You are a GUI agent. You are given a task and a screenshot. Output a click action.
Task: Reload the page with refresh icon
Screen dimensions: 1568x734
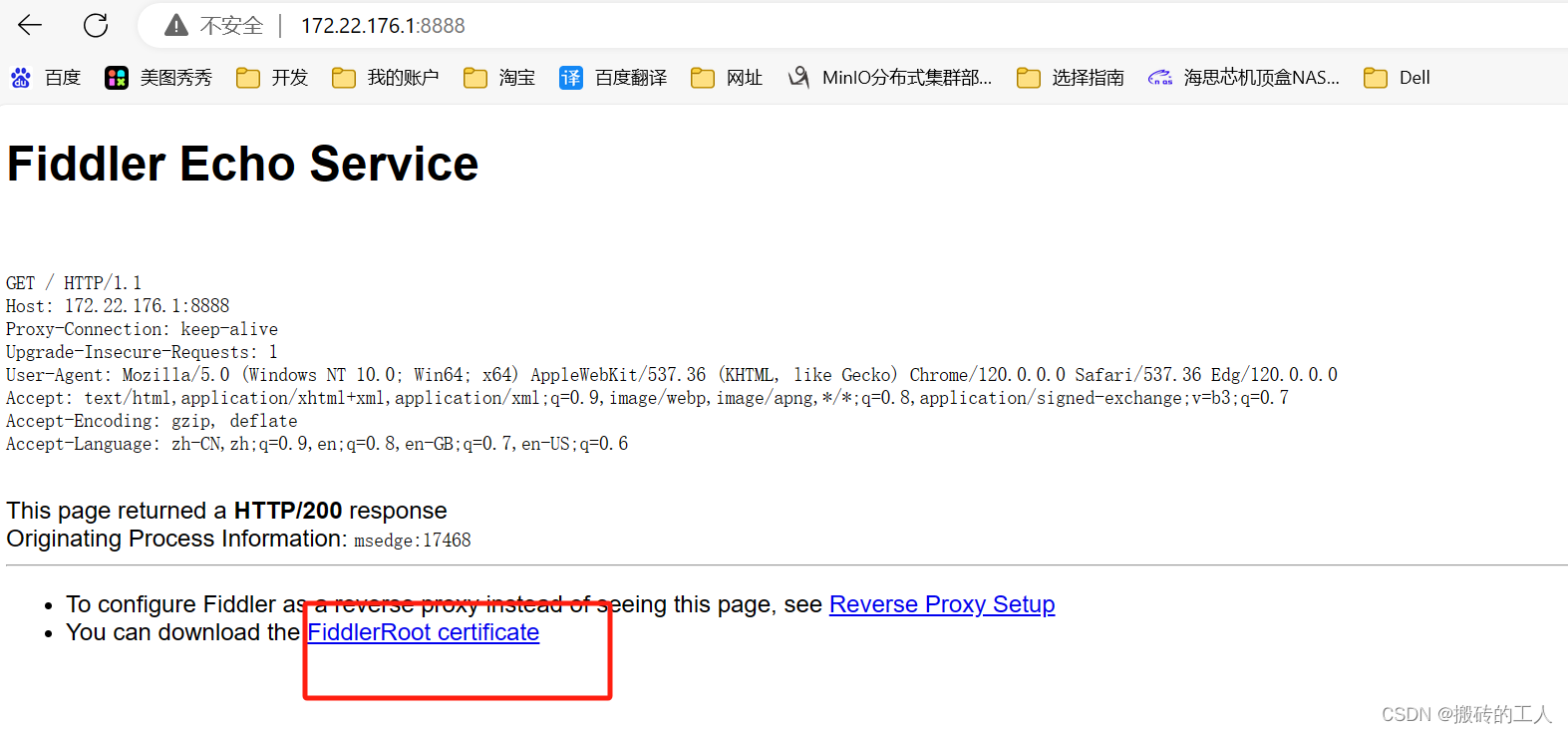pyautogui.click(x=96, y=25)
